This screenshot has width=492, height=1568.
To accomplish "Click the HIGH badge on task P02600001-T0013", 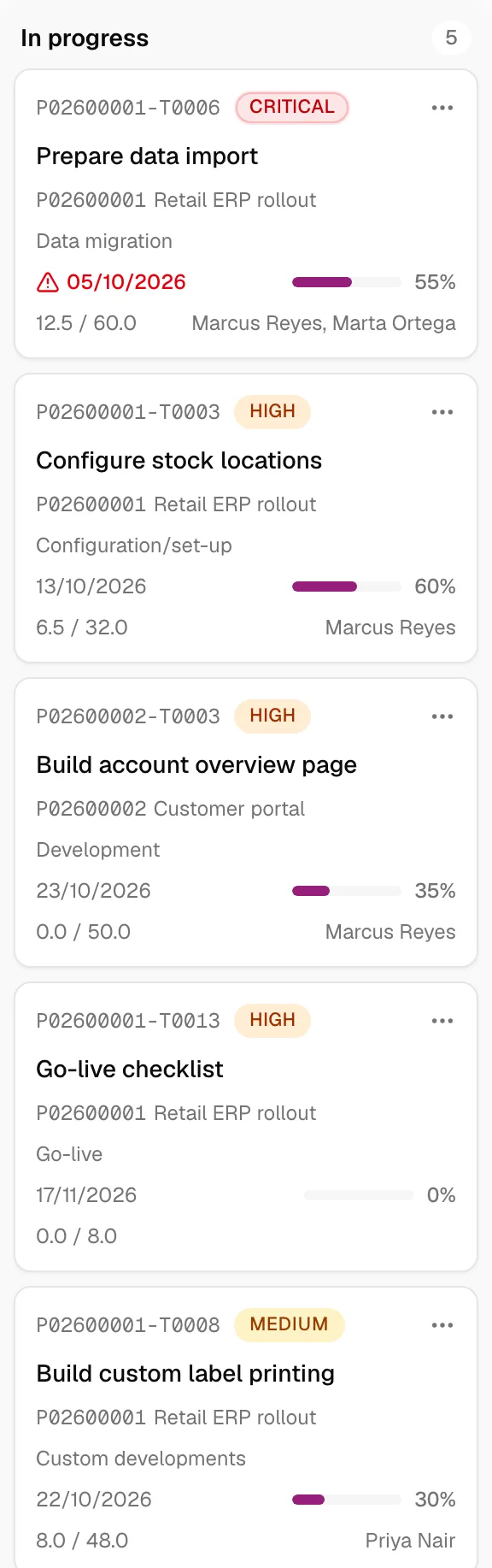I will [272, 1020].
